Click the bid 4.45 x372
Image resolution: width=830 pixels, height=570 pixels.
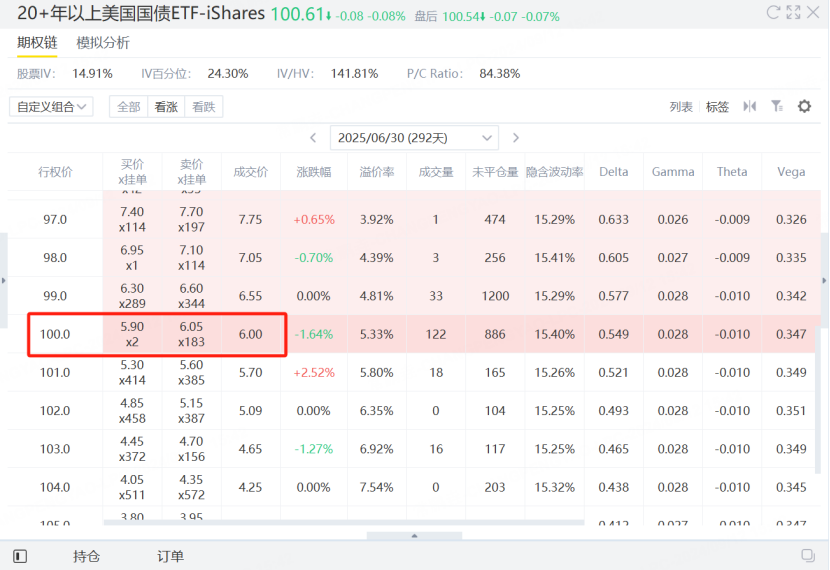[x=132, y=449]
